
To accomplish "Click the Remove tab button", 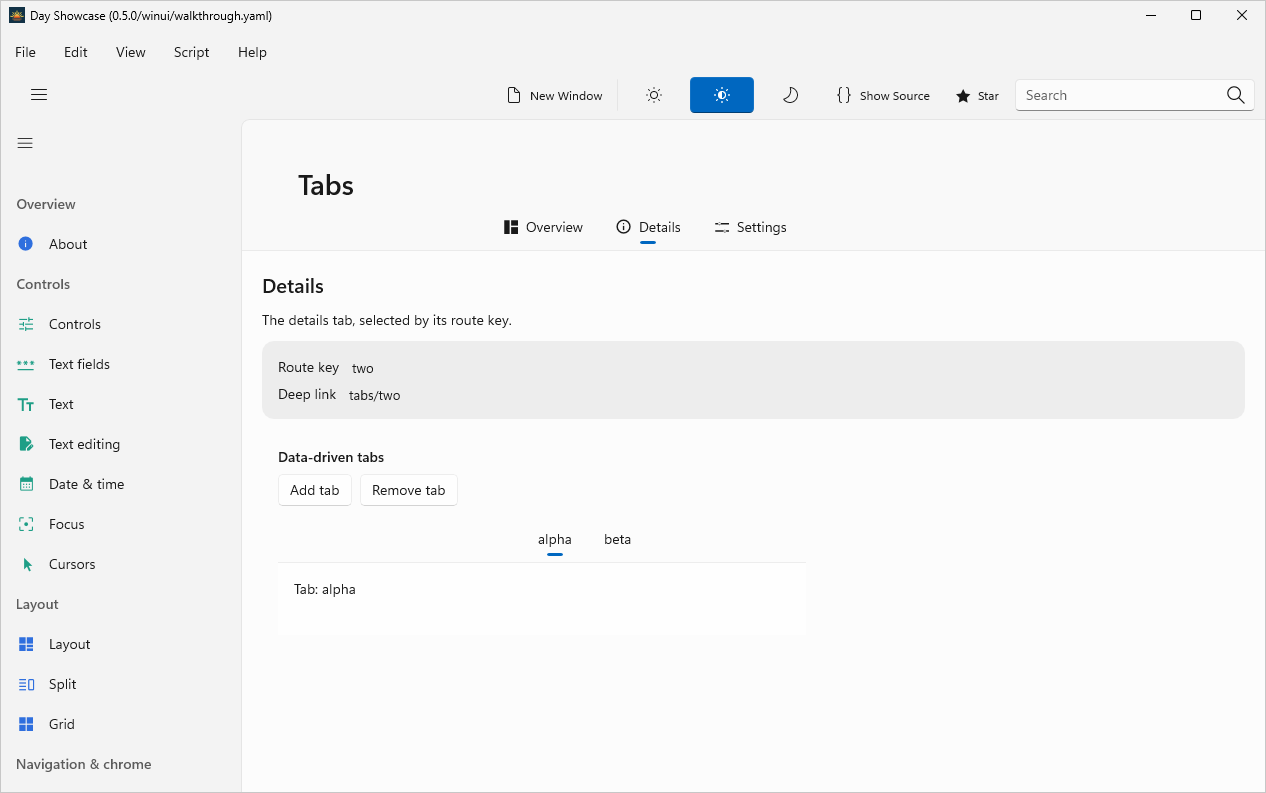I will [409, 490].
